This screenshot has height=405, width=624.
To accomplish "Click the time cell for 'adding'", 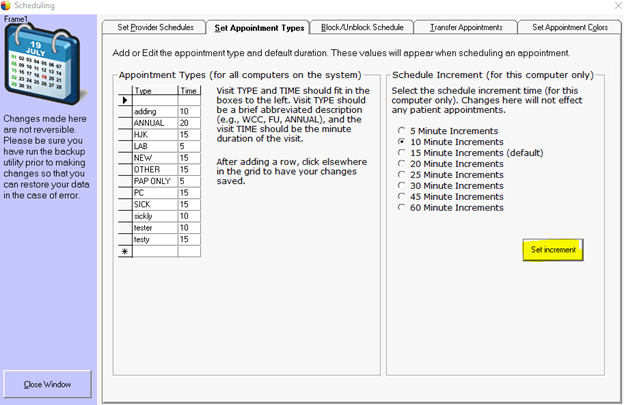I will [189, 111].
